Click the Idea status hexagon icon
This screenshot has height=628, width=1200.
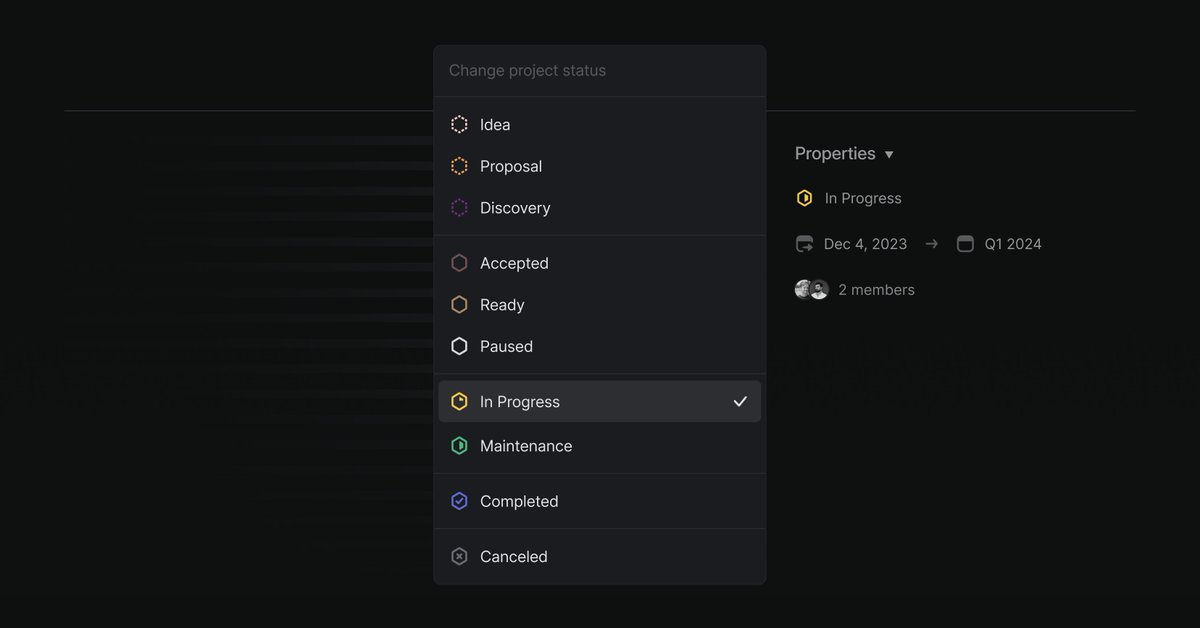[x=459, y=125]
